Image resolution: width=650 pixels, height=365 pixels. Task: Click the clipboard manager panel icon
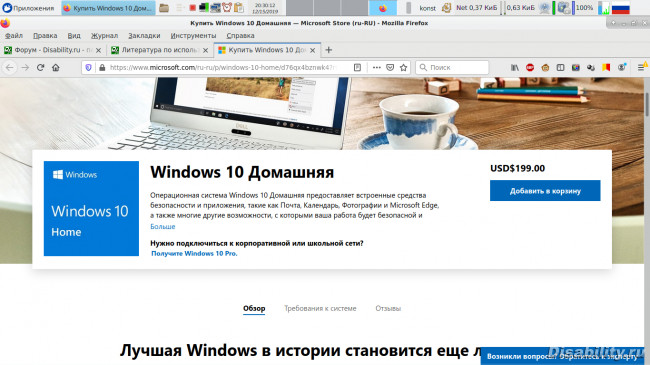239,8
